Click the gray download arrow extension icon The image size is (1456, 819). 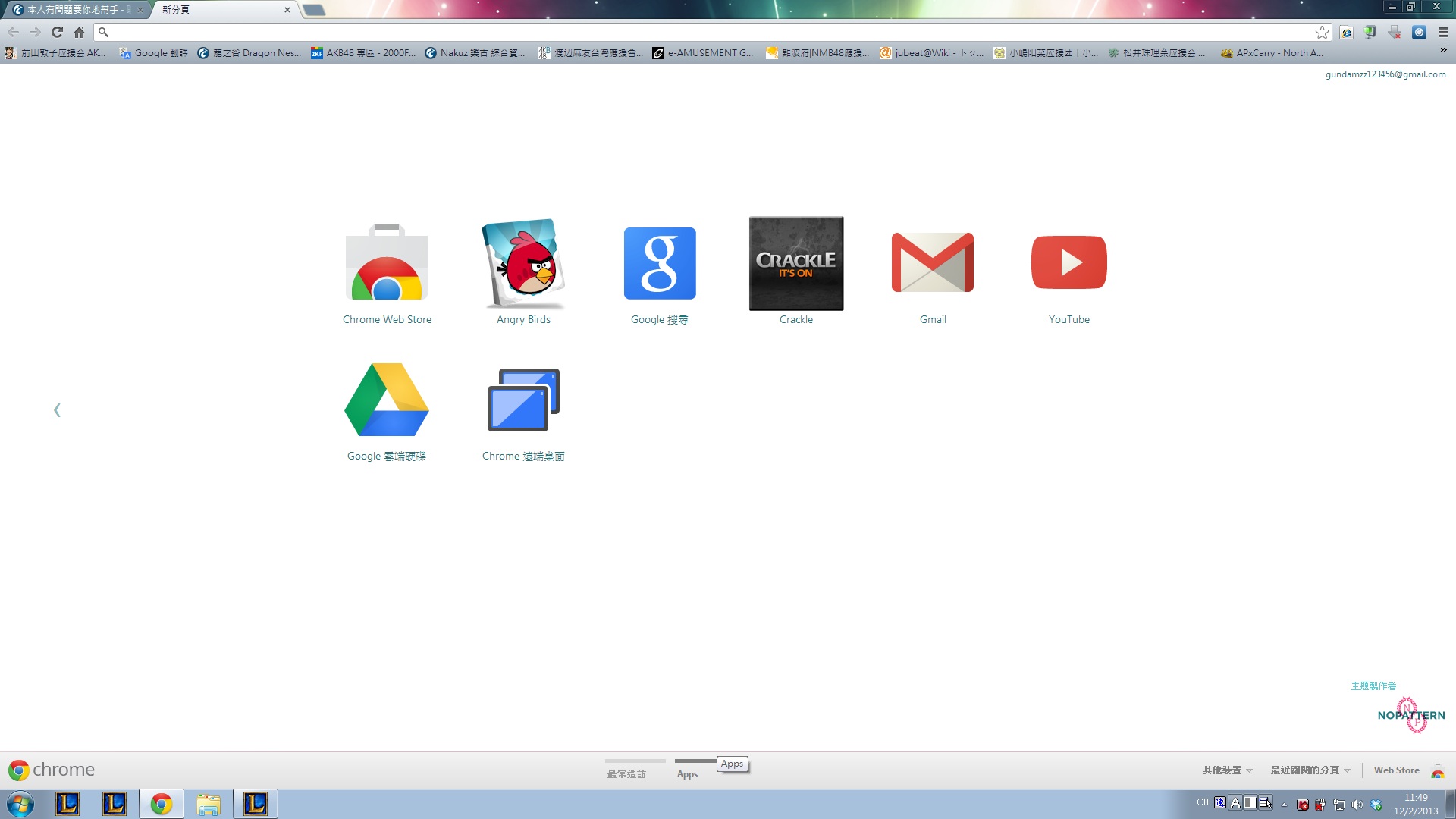(x=1395, y=32)
